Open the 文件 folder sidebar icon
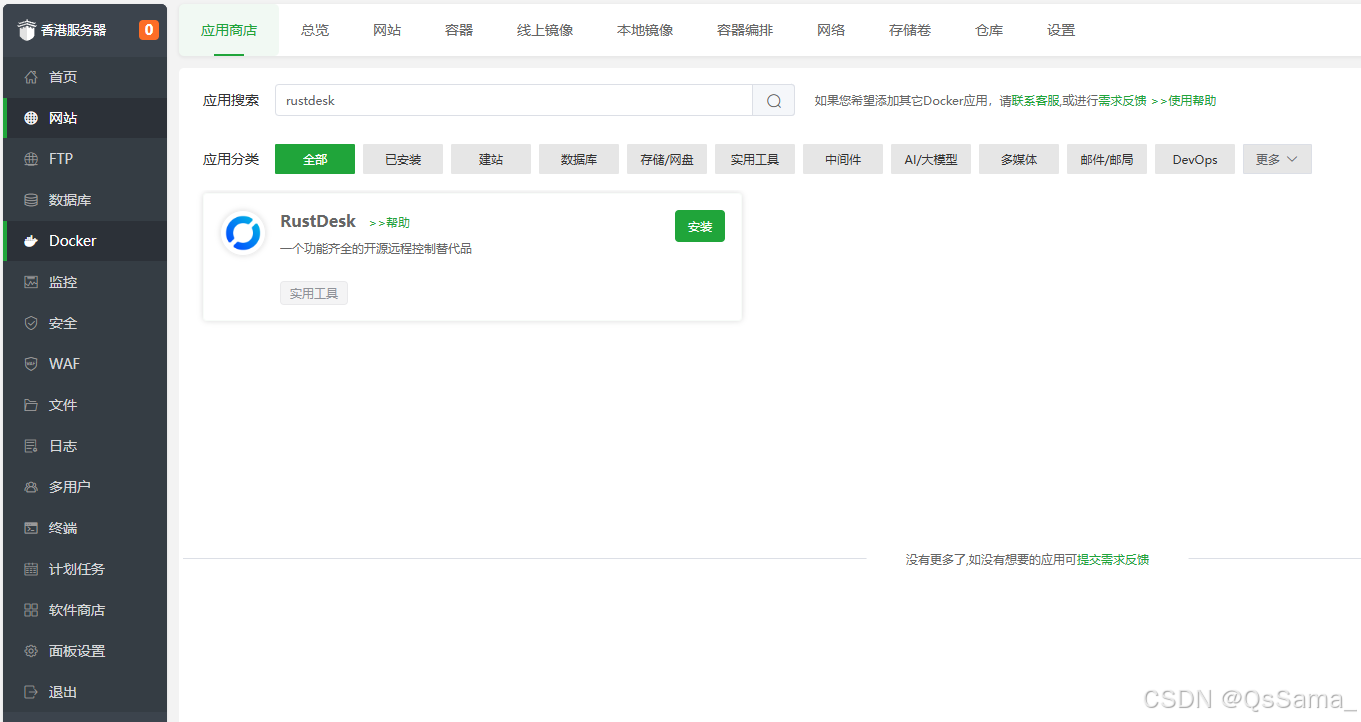This screenshot has height=722, width=1361. (x=31, y=405)
